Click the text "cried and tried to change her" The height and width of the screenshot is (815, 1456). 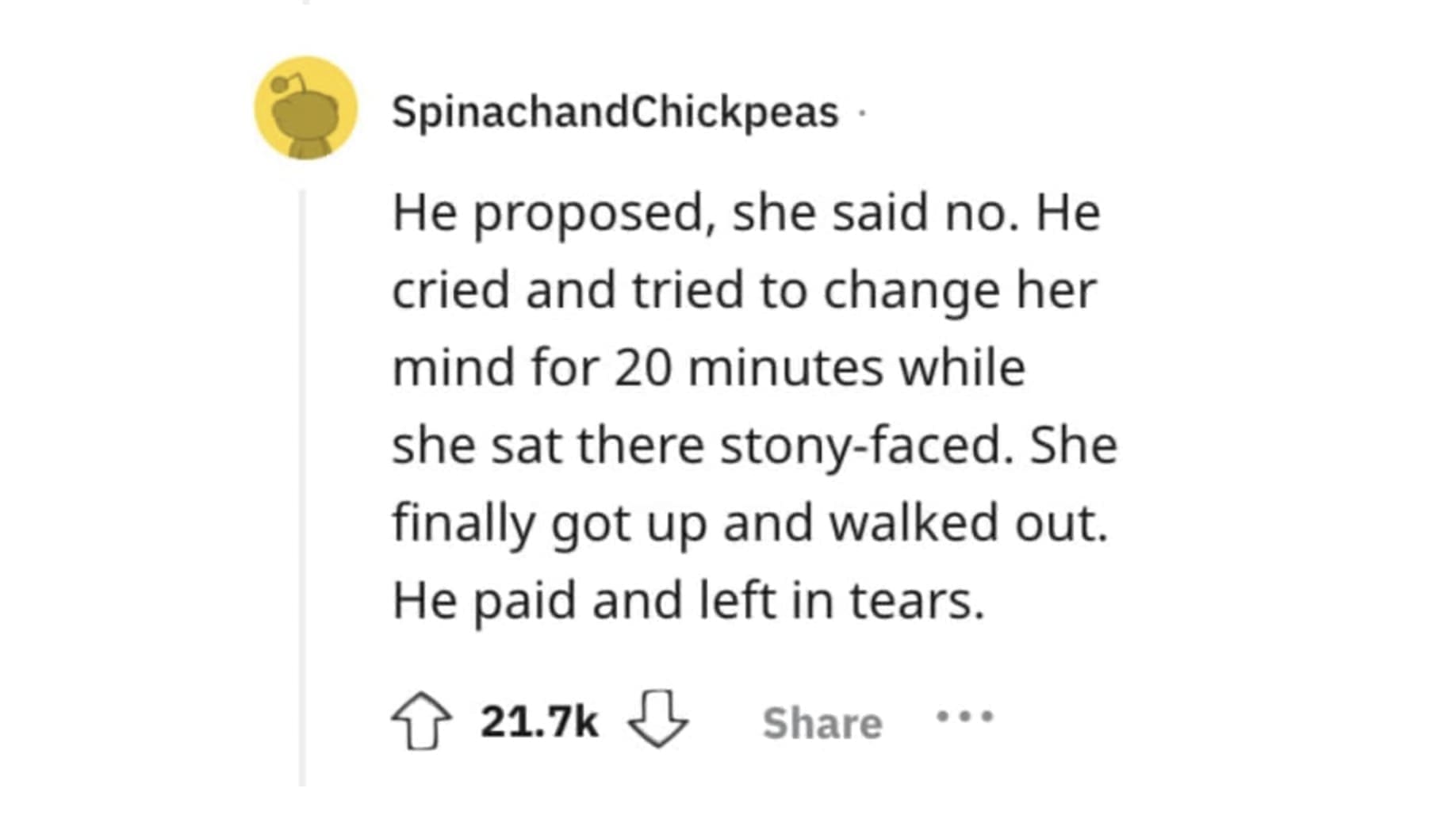coord(744,290)
